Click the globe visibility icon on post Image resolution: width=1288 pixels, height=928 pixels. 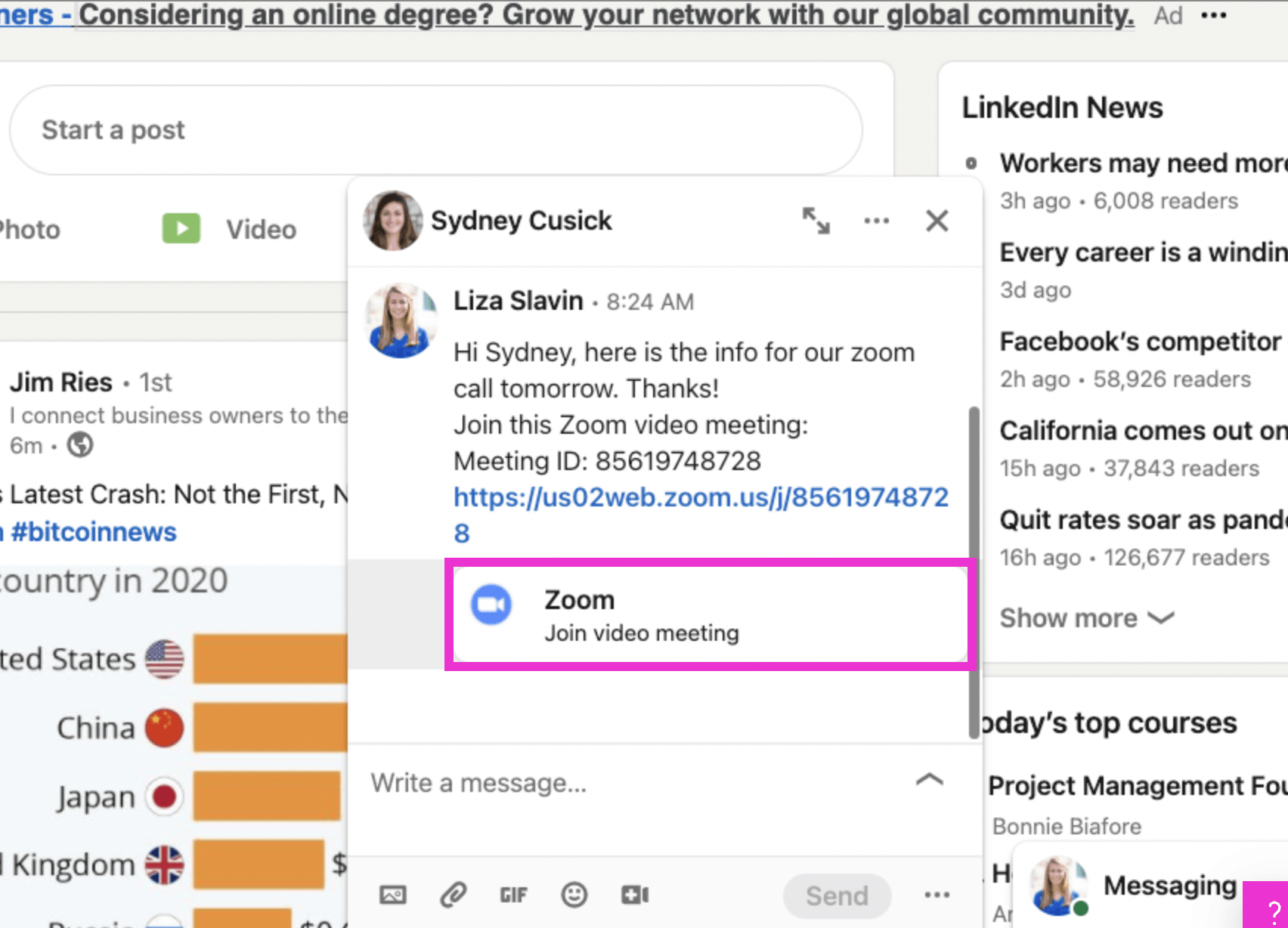coord(80,445)
